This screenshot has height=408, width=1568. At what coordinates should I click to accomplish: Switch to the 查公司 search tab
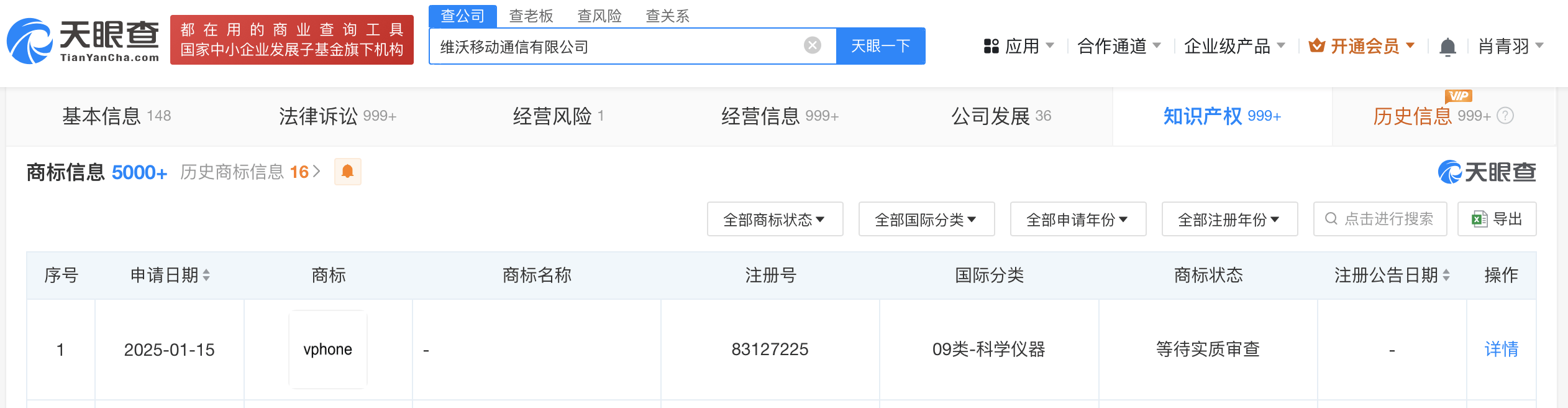[463, 16]
